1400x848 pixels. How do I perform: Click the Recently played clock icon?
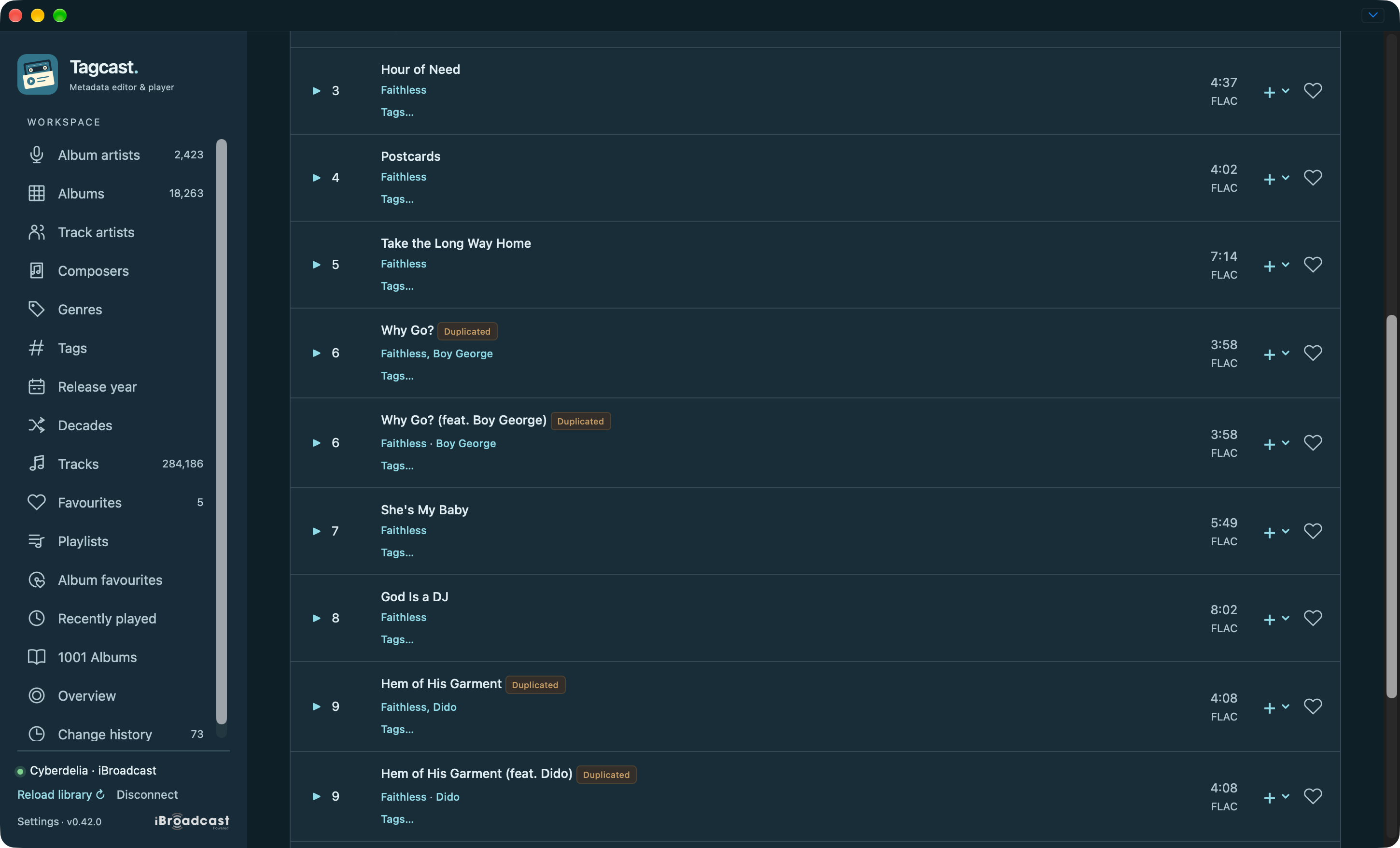pos(36,619)
